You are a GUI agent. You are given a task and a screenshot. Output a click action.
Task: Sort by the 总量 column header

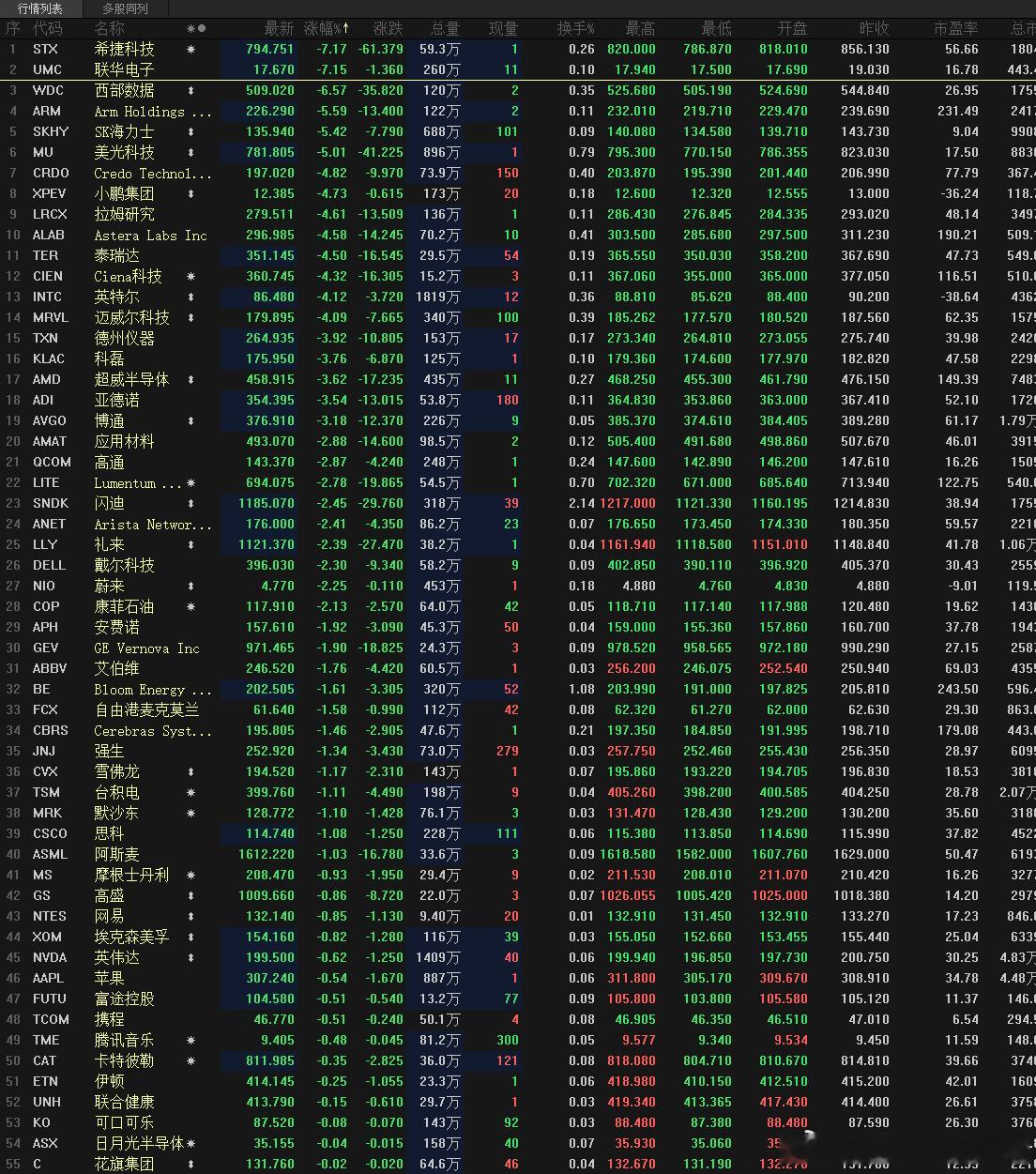(x=445, y=28)
